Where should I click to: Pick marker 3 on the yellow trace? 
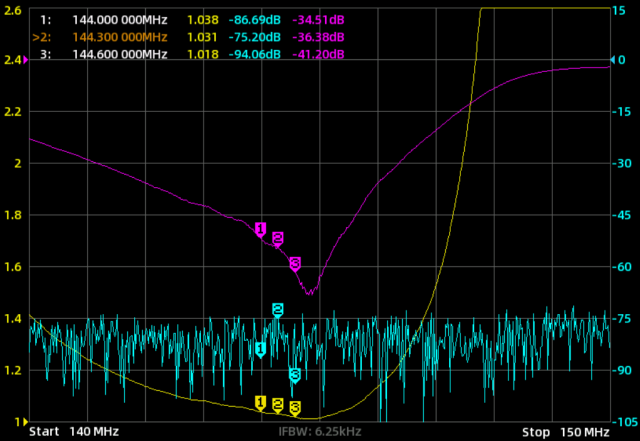click(x=295, y=407)
